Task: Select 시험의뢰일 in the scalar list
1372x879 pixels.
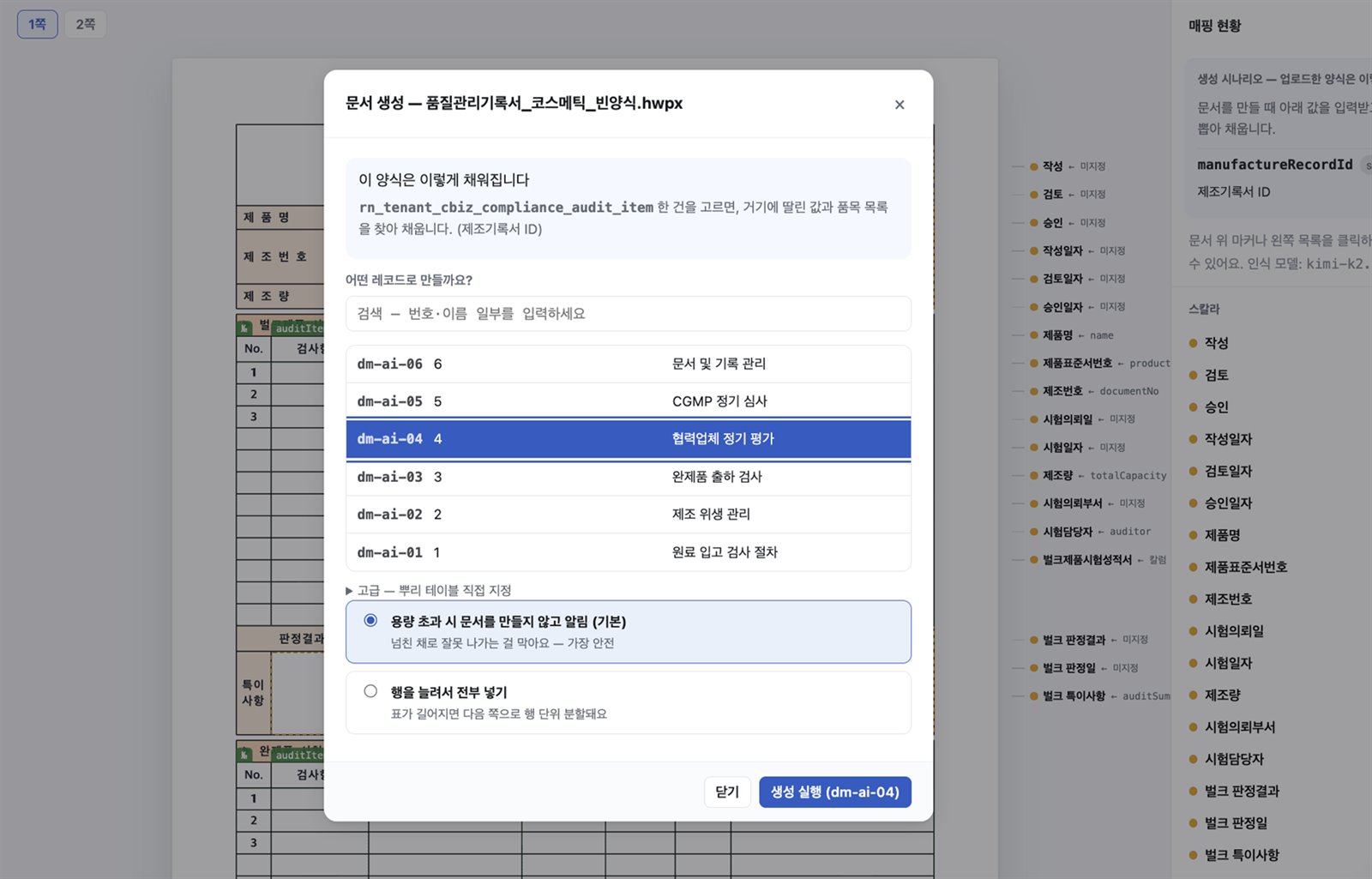Action: coord(1235,631)
